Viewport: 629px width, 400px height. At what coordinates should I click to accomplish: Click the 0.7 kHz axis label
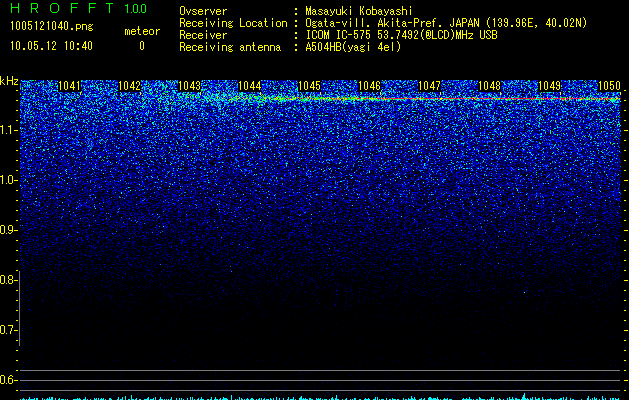click(x=7, y=330)
